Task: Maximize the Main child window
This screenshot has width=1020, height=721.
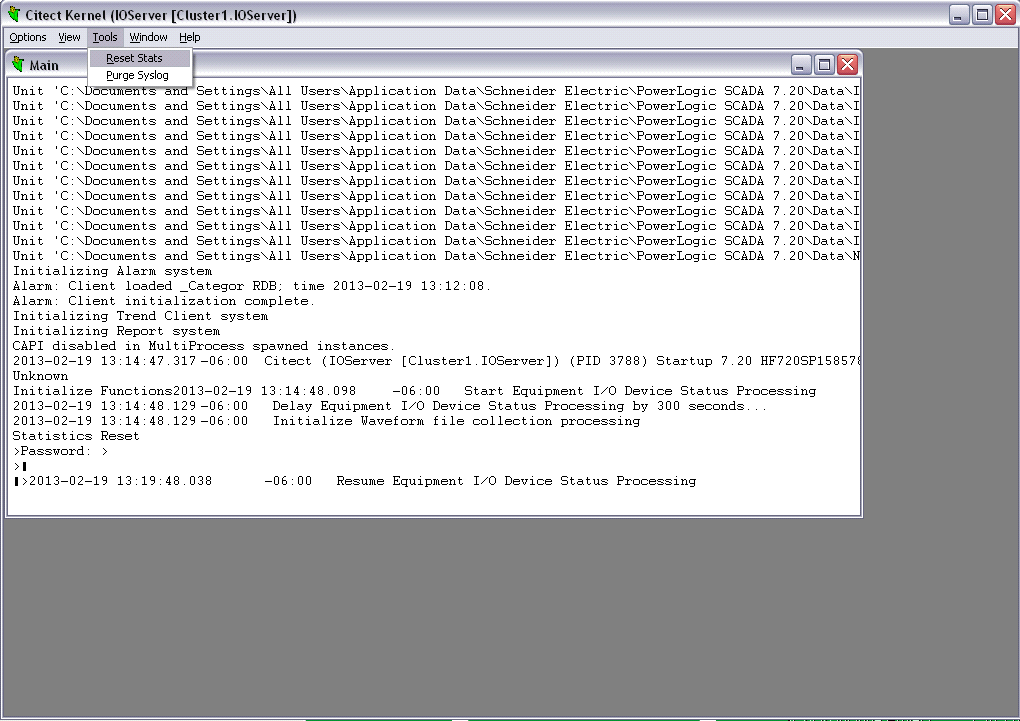Action: pos(824,64)
